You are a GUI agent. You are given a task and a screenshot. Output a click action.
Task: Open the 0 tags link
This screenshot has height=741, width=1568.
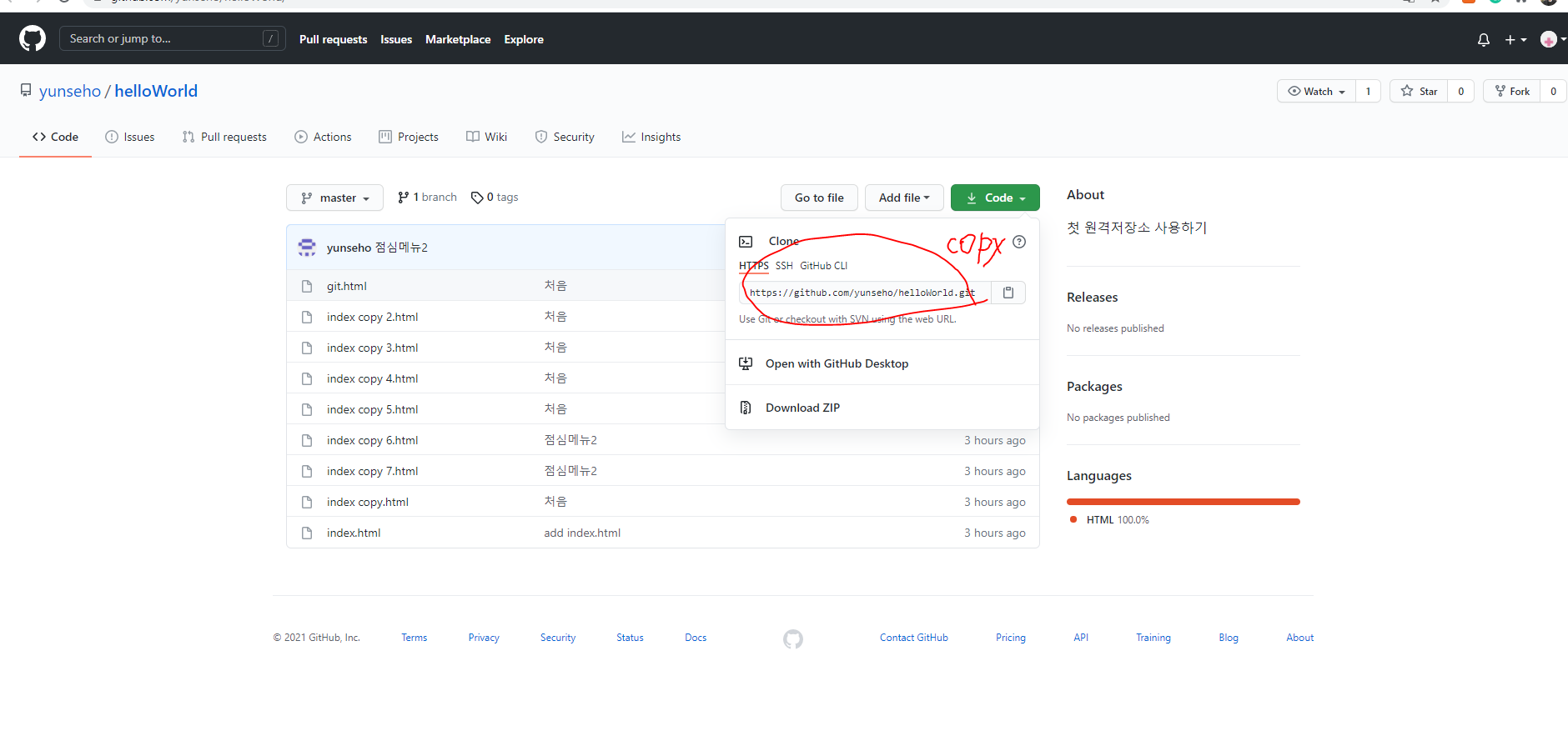point(495,198)
